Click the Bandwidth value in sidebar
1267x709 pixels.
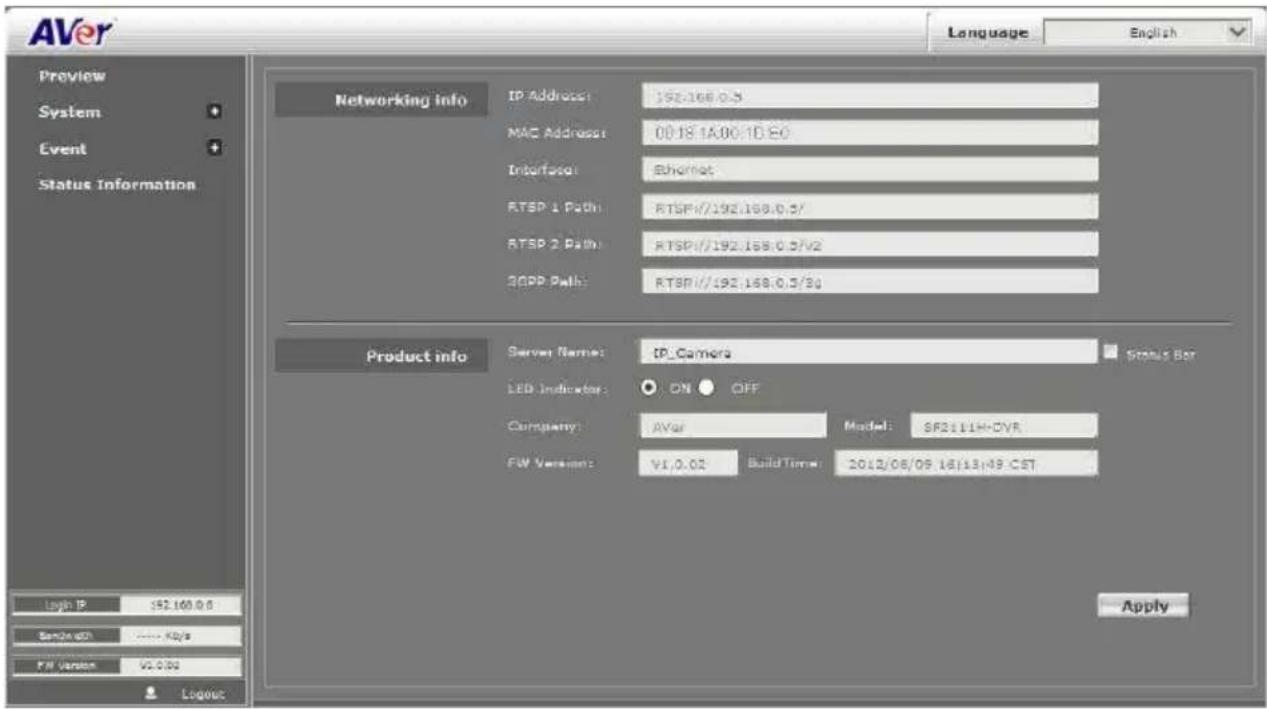coord(181,636)
